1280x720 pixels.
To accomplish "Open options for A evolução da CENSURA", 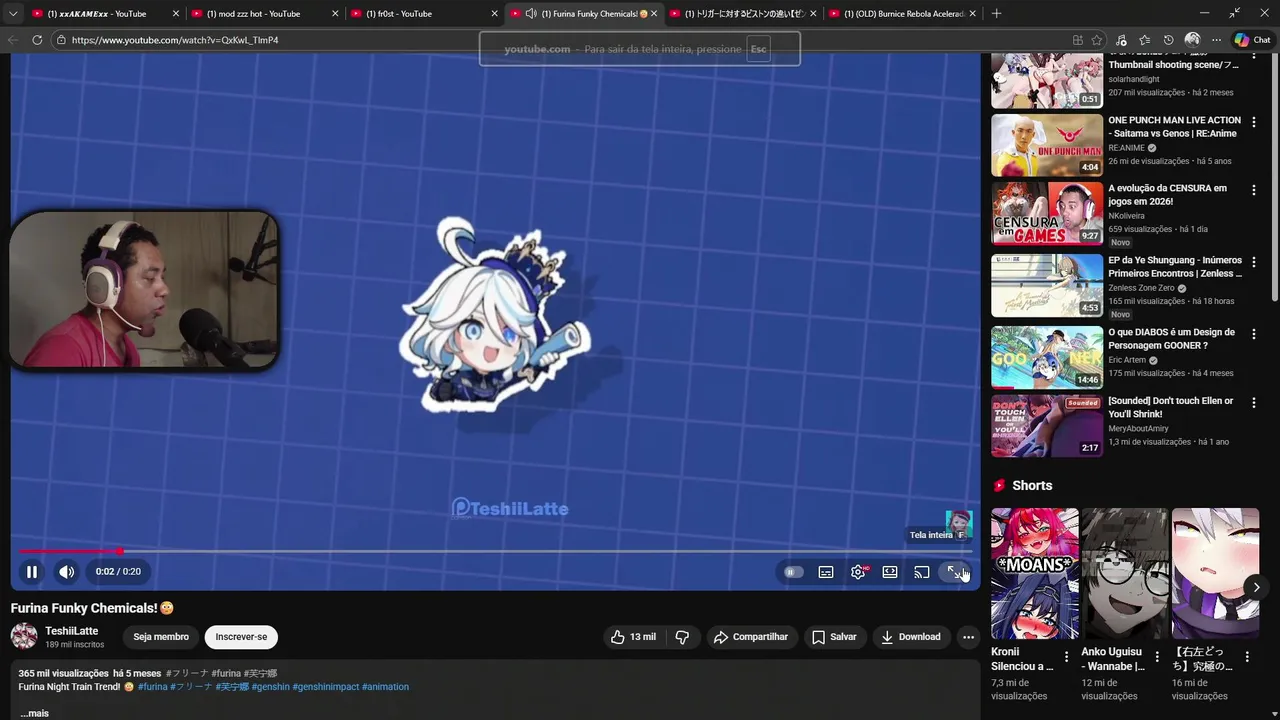I will pos(1254,190).
